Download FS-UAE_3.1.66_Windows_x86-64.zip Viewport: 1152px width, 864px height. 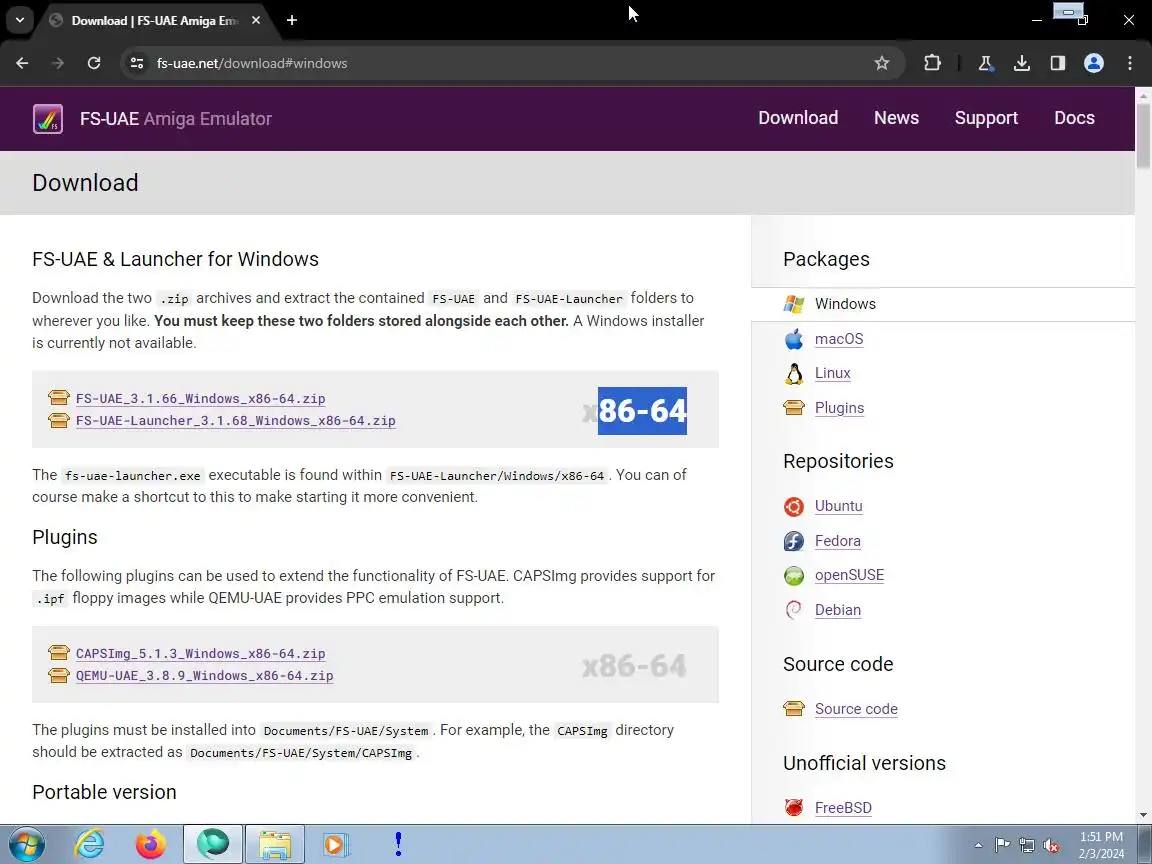(201, 398)
